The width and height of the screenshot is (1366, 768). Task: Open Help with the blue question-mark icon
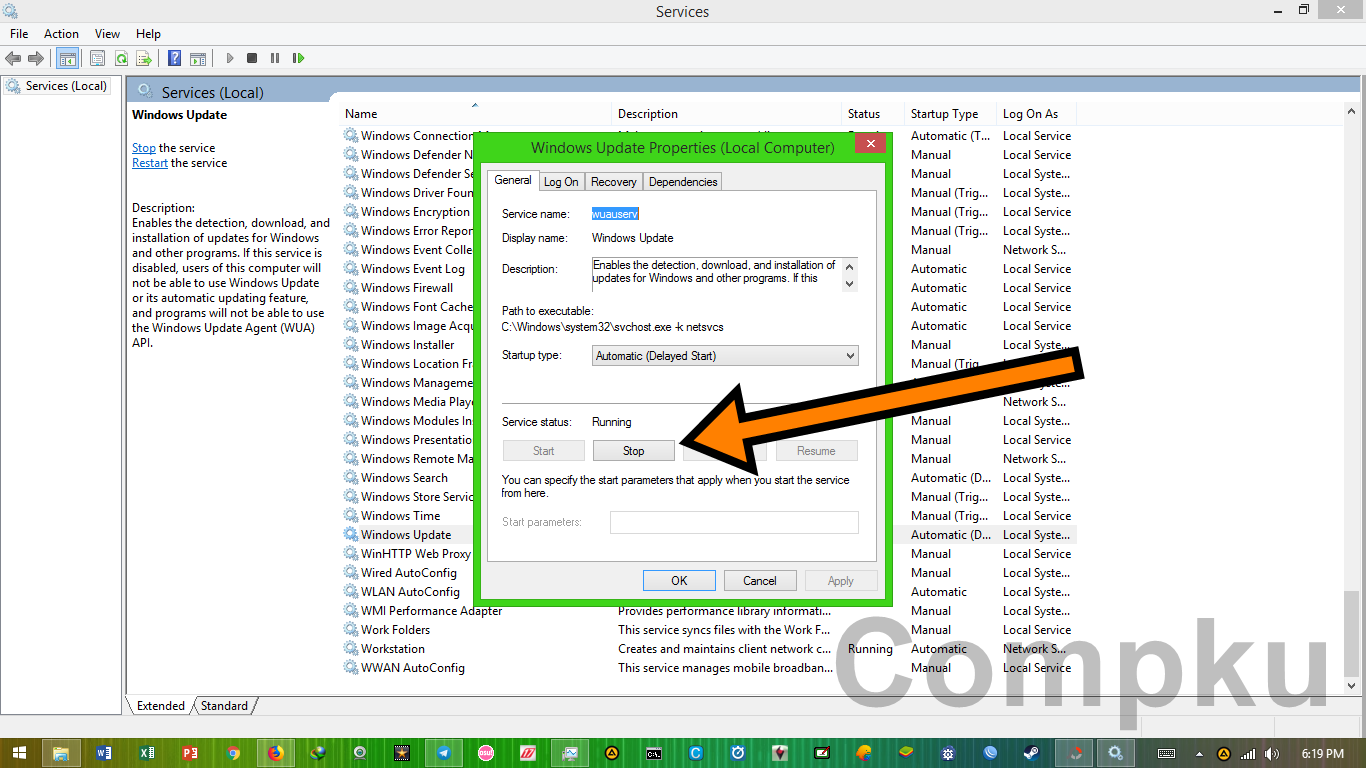[x=175, y=58]
